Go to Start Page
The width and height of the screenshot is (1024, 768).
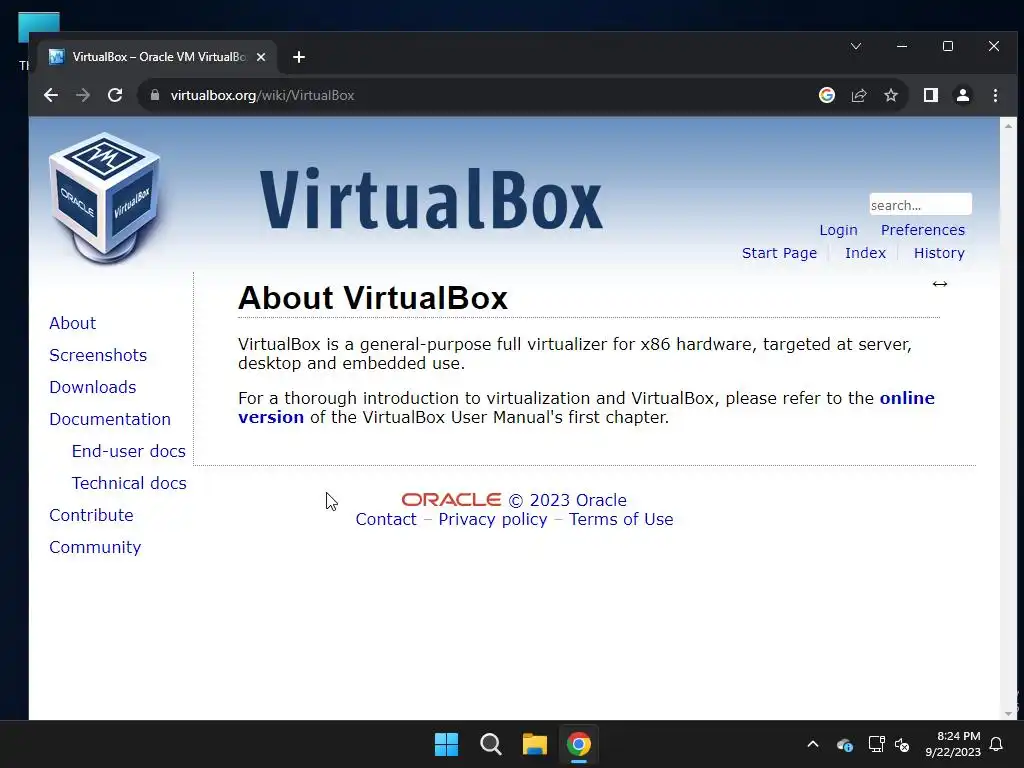tap(779, 253)
